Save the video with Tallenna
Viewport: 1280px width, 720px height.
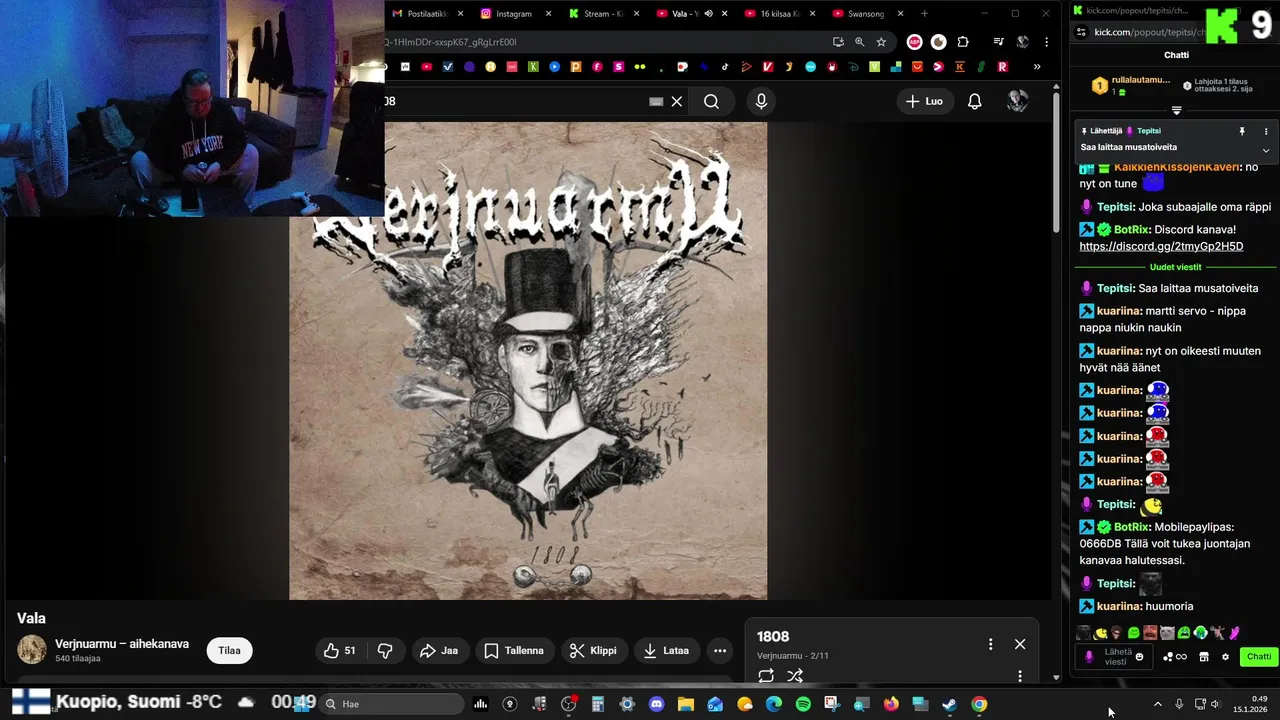coord(514,650)
